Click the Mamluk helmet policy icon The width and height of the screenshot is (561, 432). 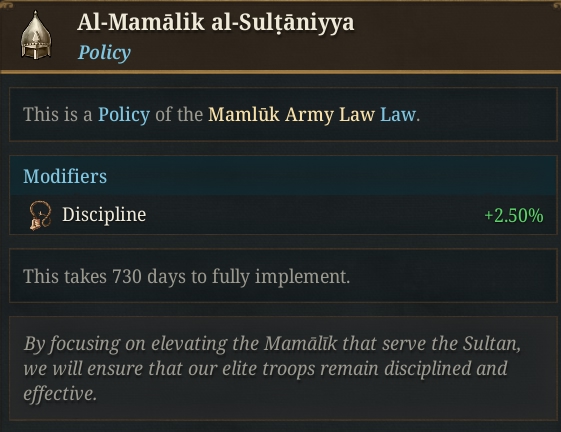point(36,35)
